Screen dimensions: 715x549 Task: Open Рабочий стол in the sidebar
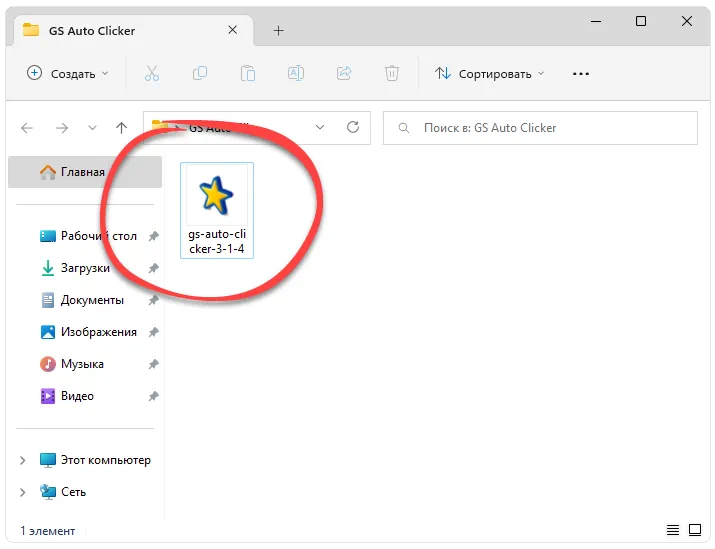point(88,236)
